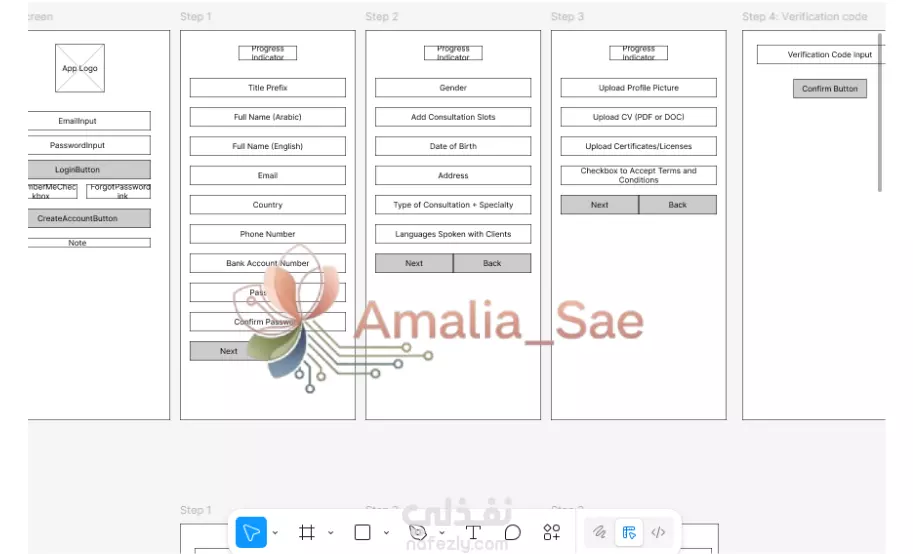The image size is (913, 554).
Task: Select the Full Name (Arabic) field
Action: [267, 117]
